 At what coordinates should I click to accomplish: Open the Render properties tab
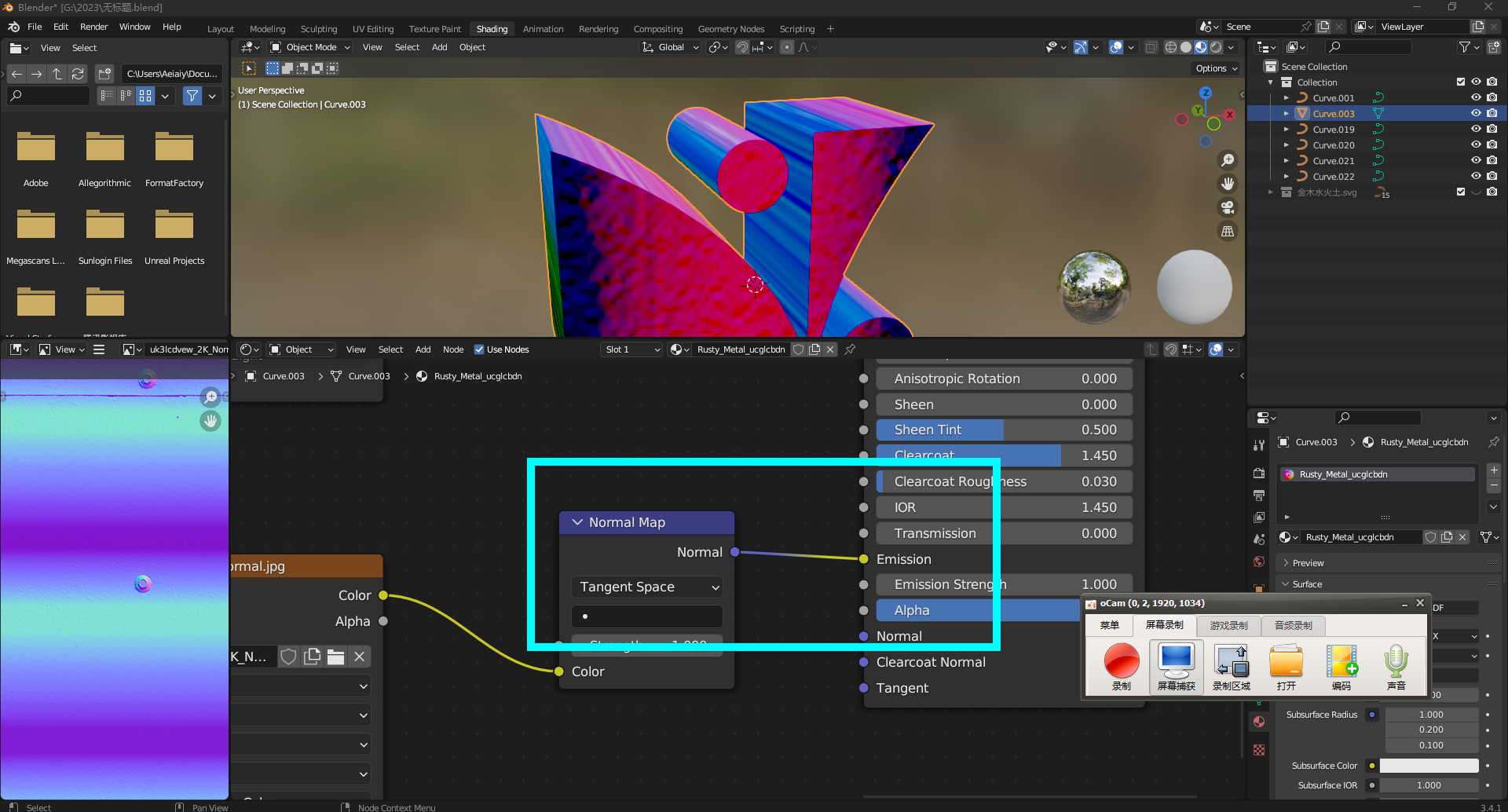[1259, 473]
